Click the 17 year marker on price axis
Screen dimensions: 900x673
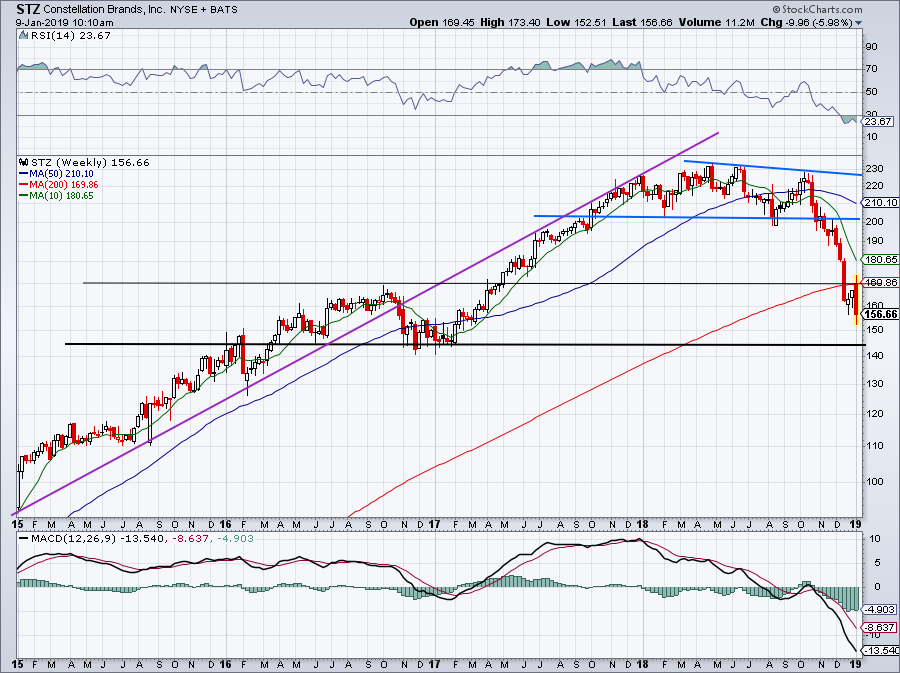pos(434,524)
